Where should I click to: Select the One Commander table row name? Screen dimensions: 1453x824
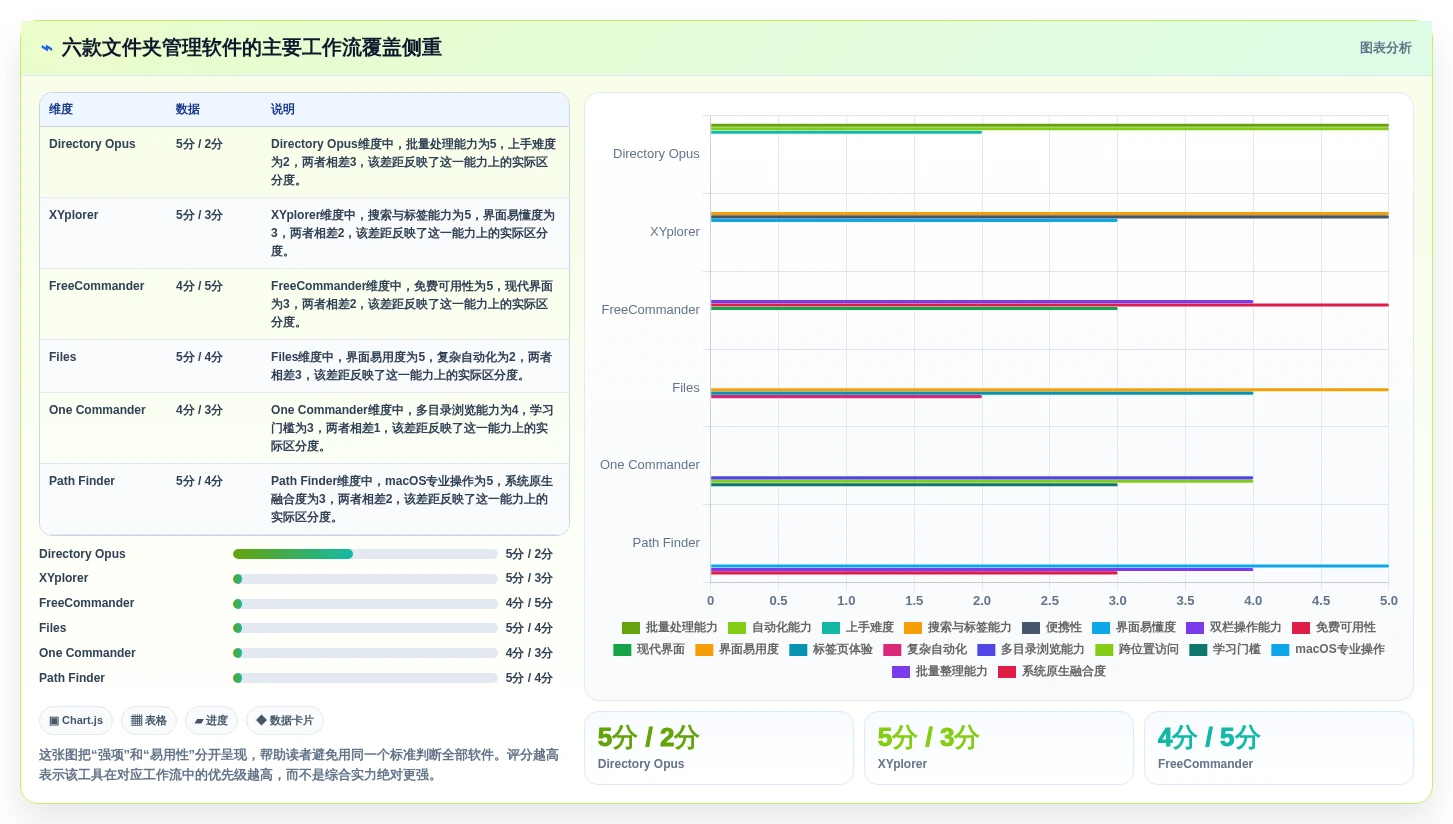tap(97, 410)
